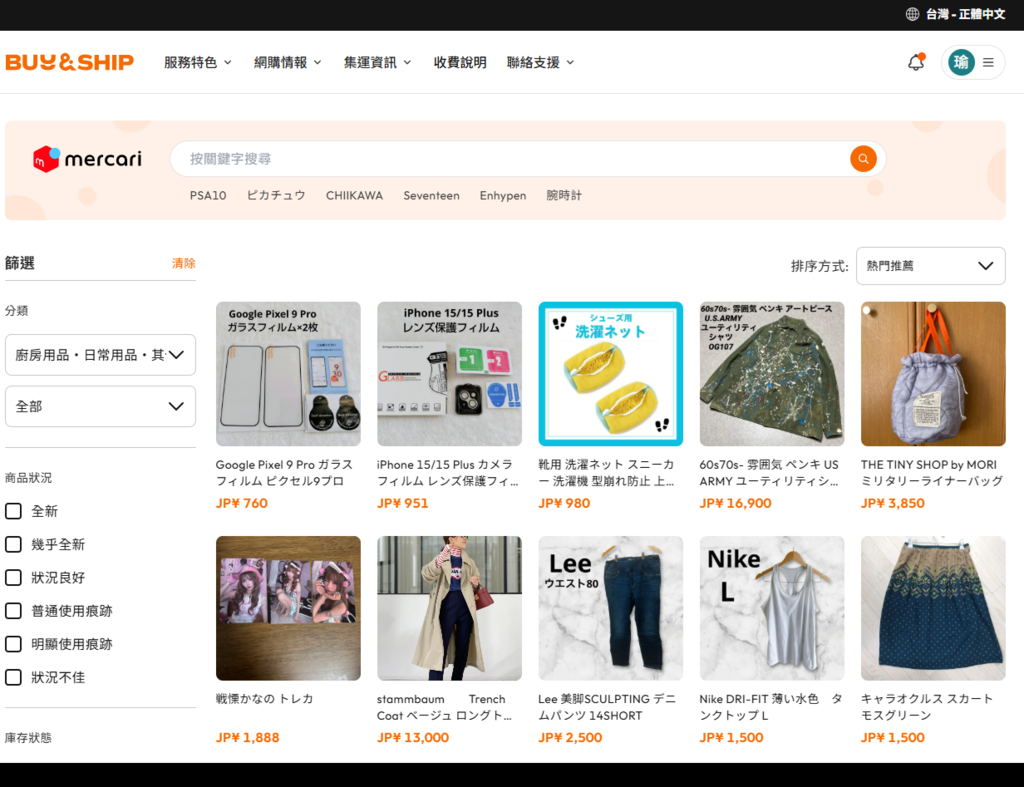
Task: Open US ARMY paint shirt thumbnail
Action: 772,374
